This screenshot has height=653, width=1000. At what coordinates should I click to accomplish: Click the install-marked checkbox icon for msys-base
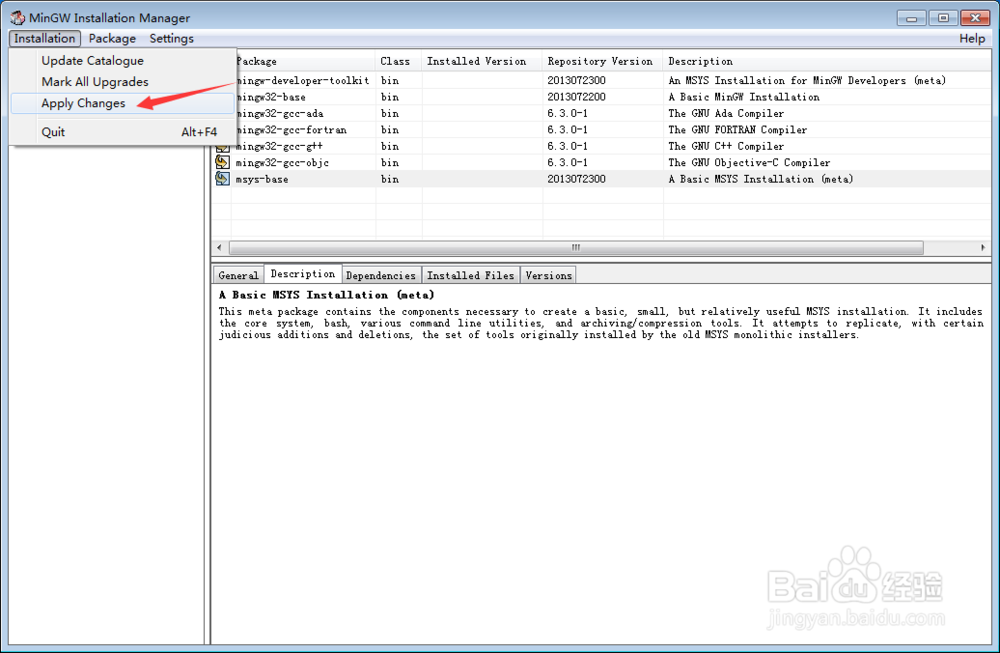(222, 179)
